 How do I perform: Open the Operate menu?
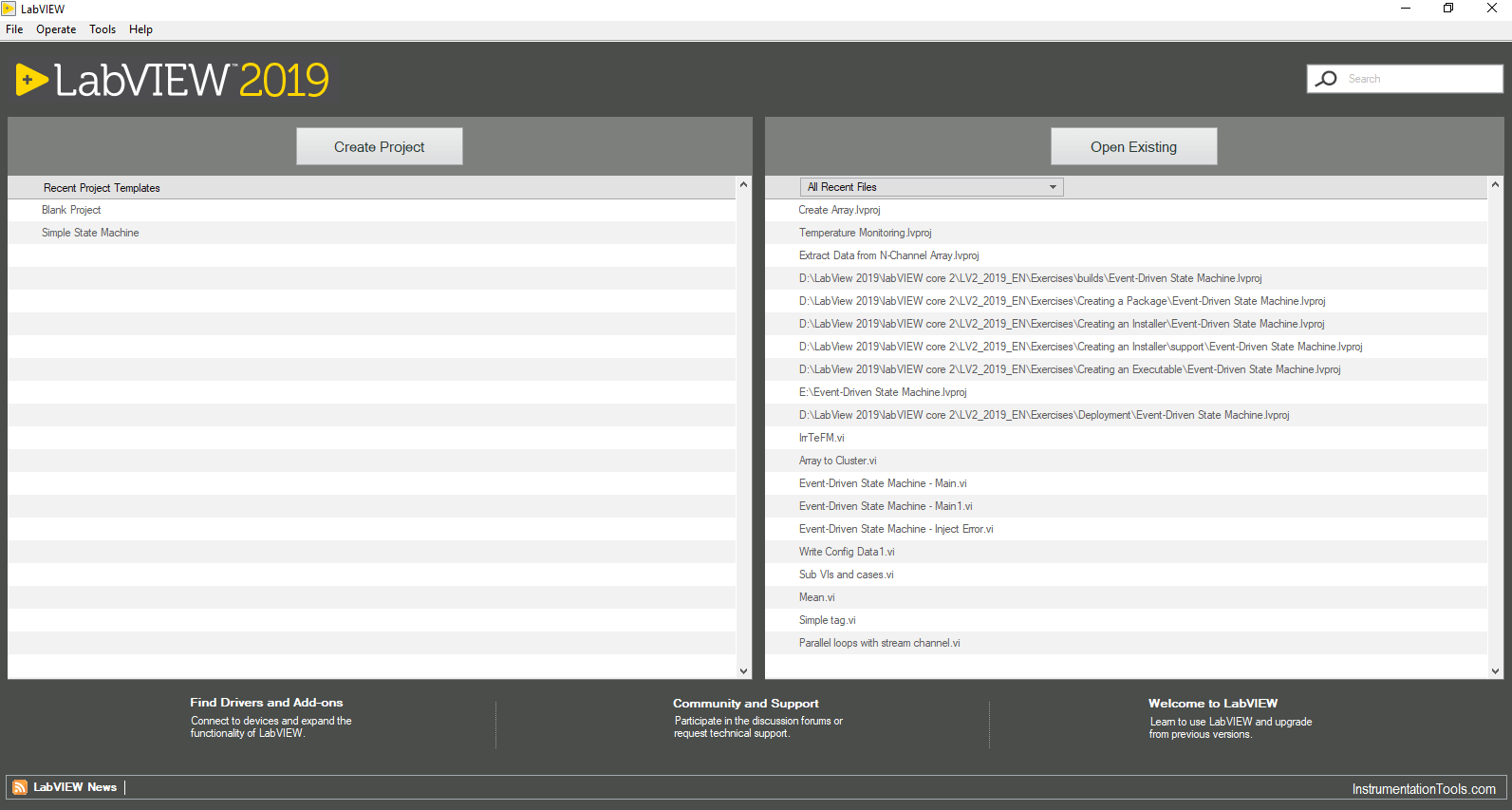(56, 29)
